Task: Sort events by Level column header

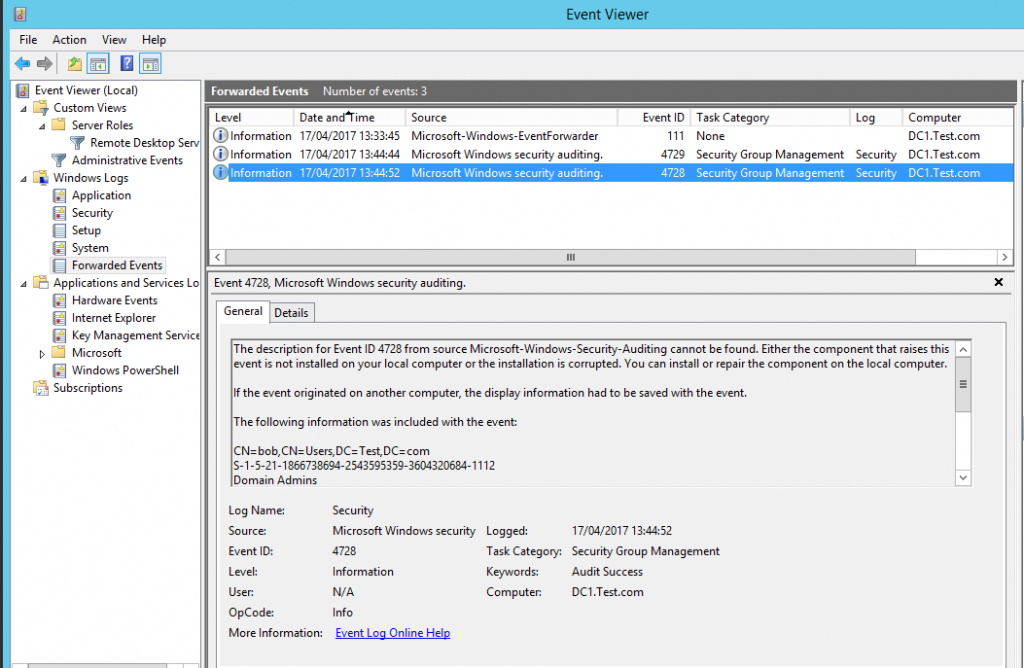Action: click(x=251, y=118)
